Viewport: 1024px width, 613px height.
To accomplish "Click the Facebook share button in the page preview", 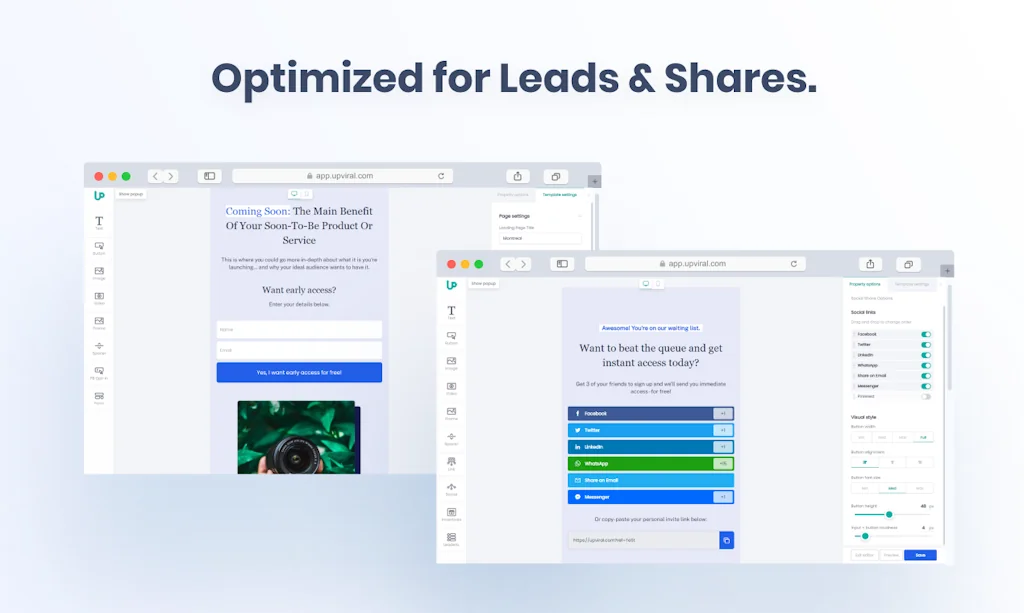I will pos(650,413).
